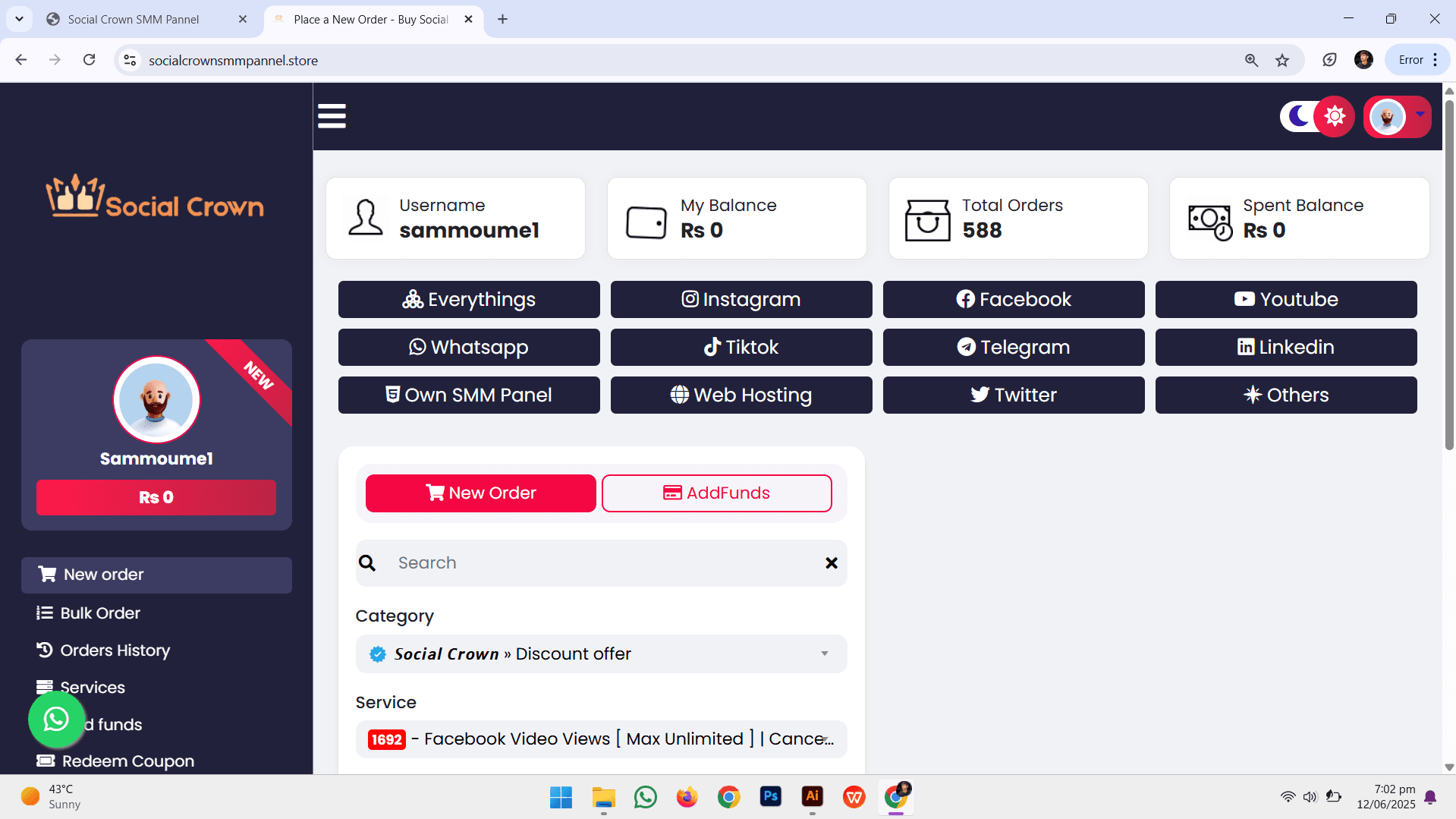1456x819 pixels.
Task: Open the taskbar weather widget
Action: pos(52,797)
